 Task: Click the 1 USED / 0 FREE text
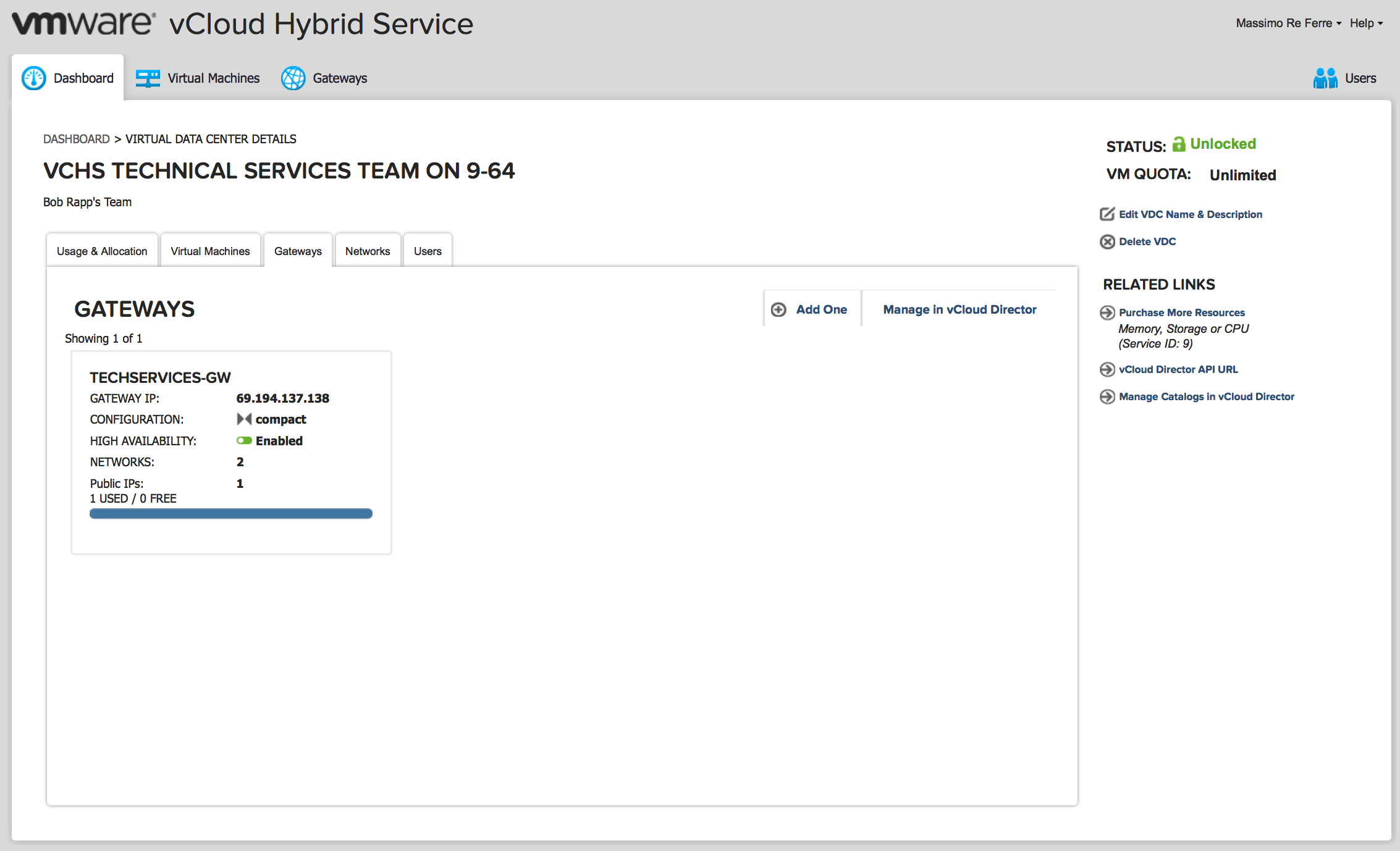133,498
